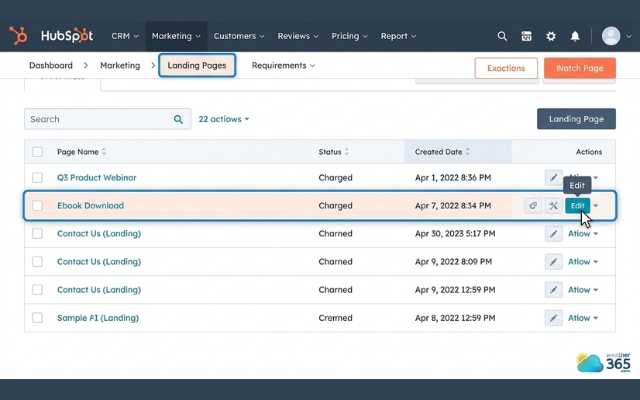Click the pencil icon for Q3 Product Webinar
Image resolution: width=640 pixels, height=400 pixels.
[553, 178]
